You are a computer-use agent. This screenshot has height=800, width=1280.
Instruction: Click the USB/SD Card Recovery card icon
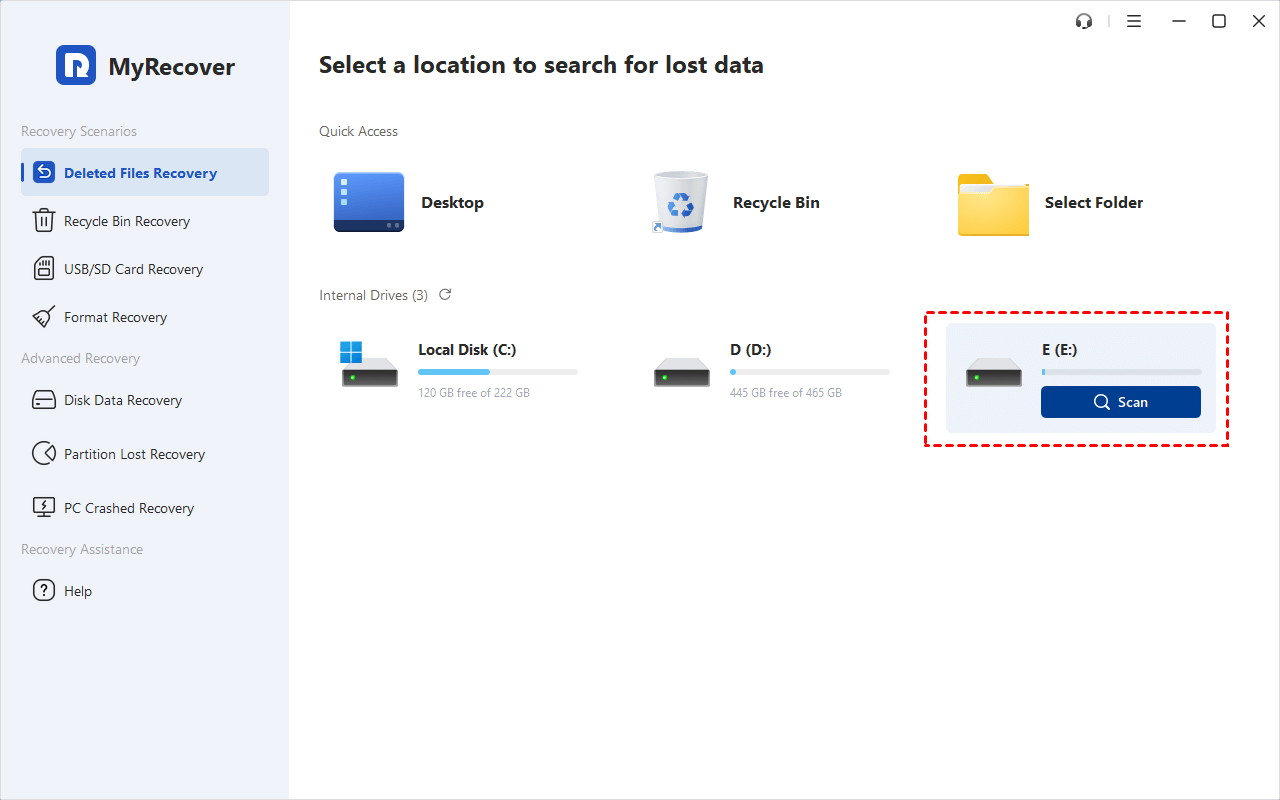point(44,269)
